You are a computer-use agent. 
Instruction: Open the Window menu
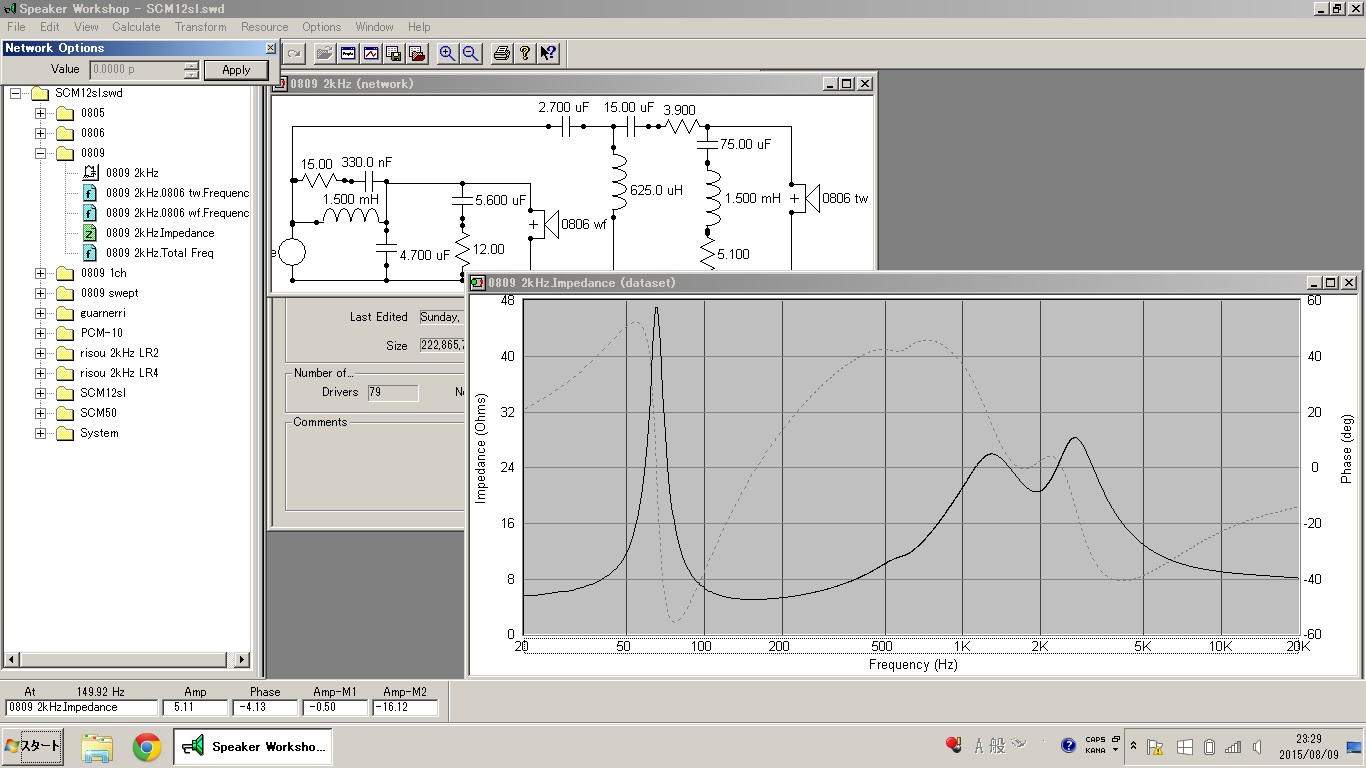[374, 27]
